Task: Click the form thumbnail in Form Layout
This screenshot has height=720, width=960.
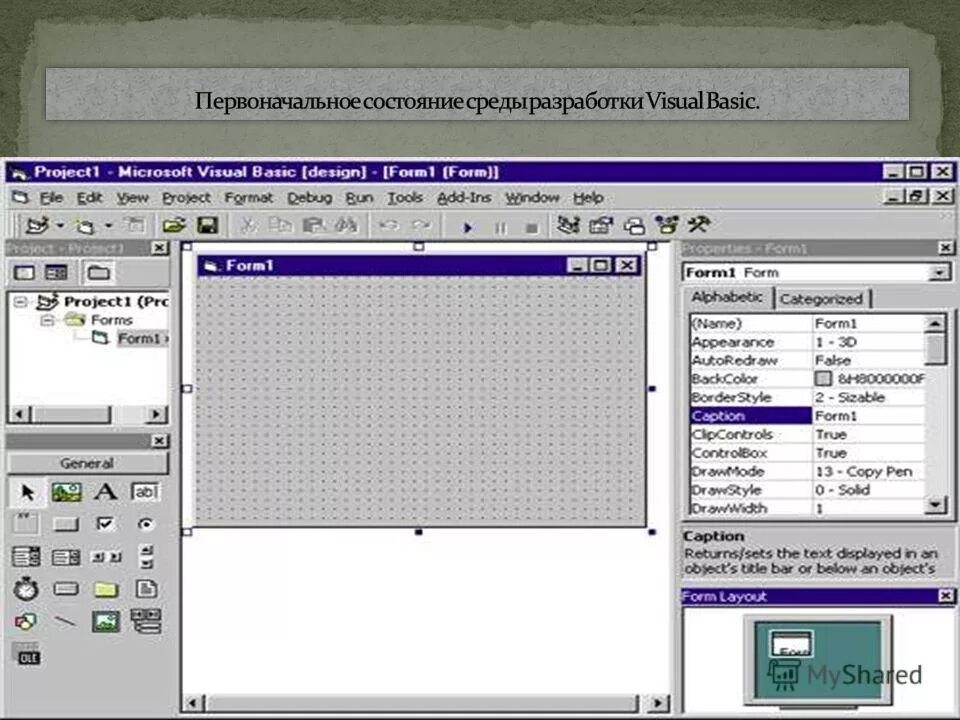Action: (792, 644)
